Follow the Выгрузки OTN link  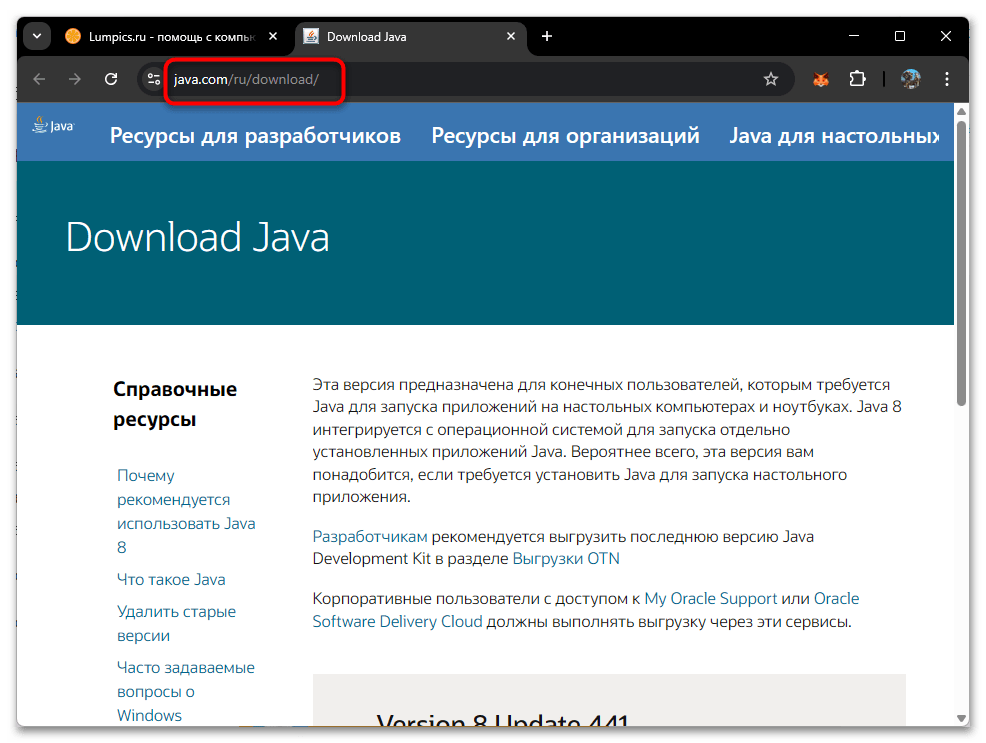(x=566, y=559)
